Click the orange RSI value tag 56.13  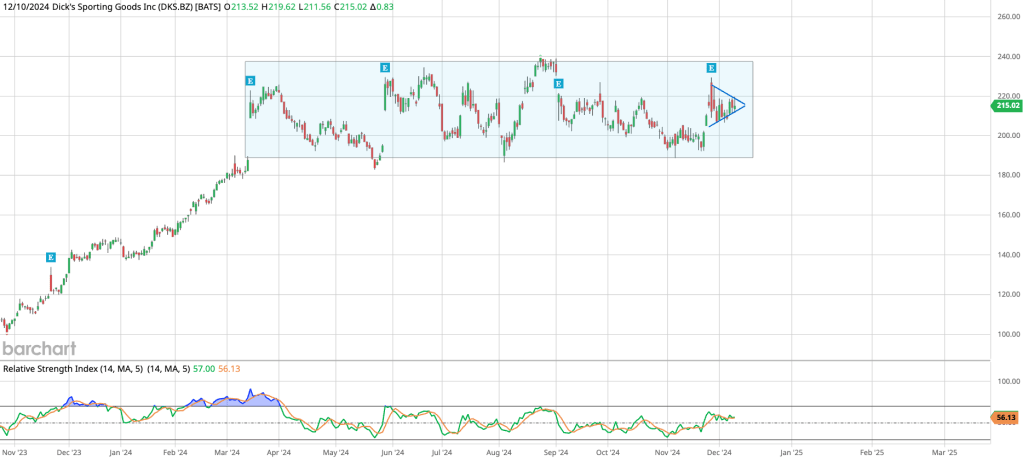pyautogui.click(x=1006, y=417)
